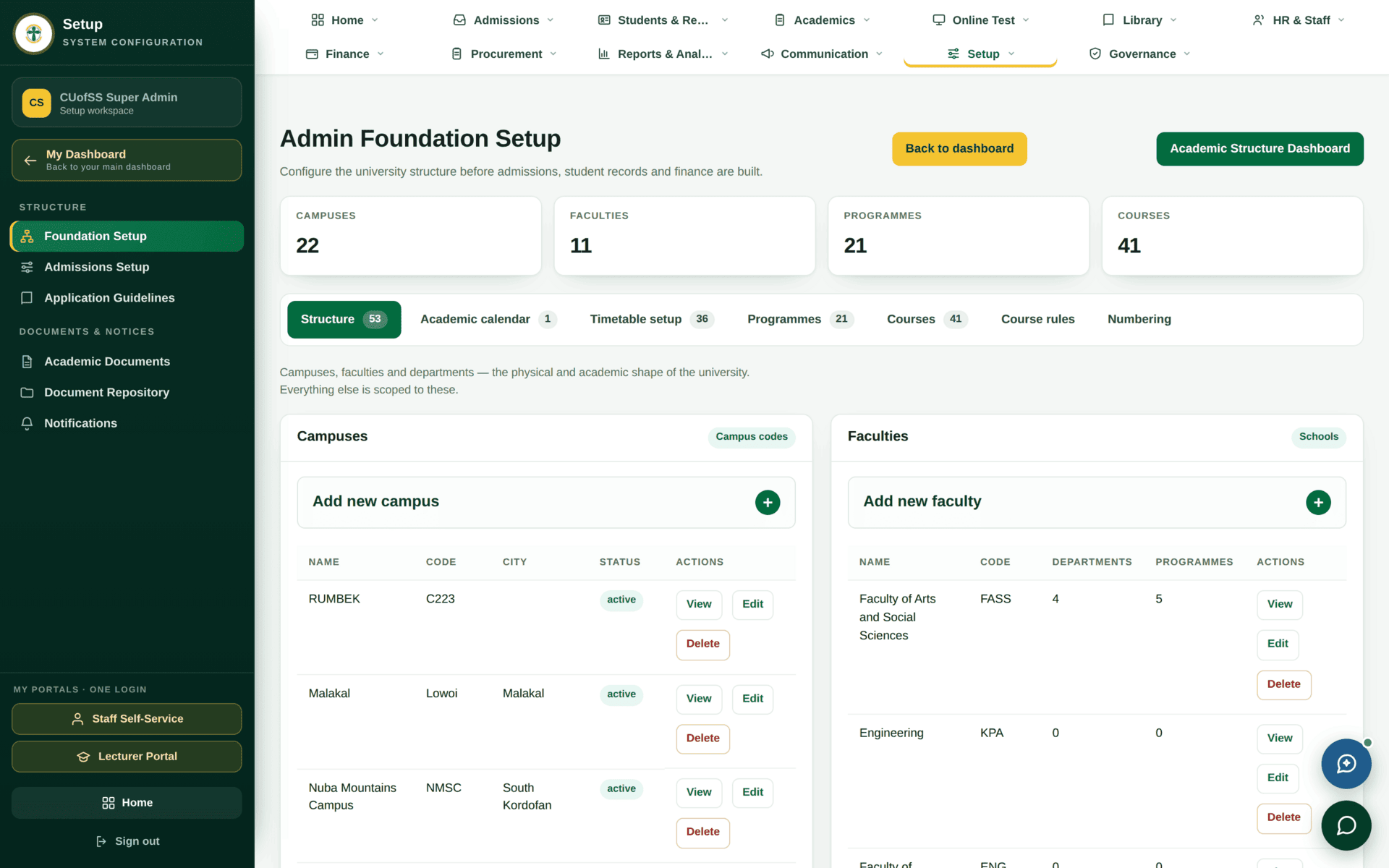This screenshot has height=868, width=1389.
Task: Click the Application Guidelines book icon
Action: (27, 298)
